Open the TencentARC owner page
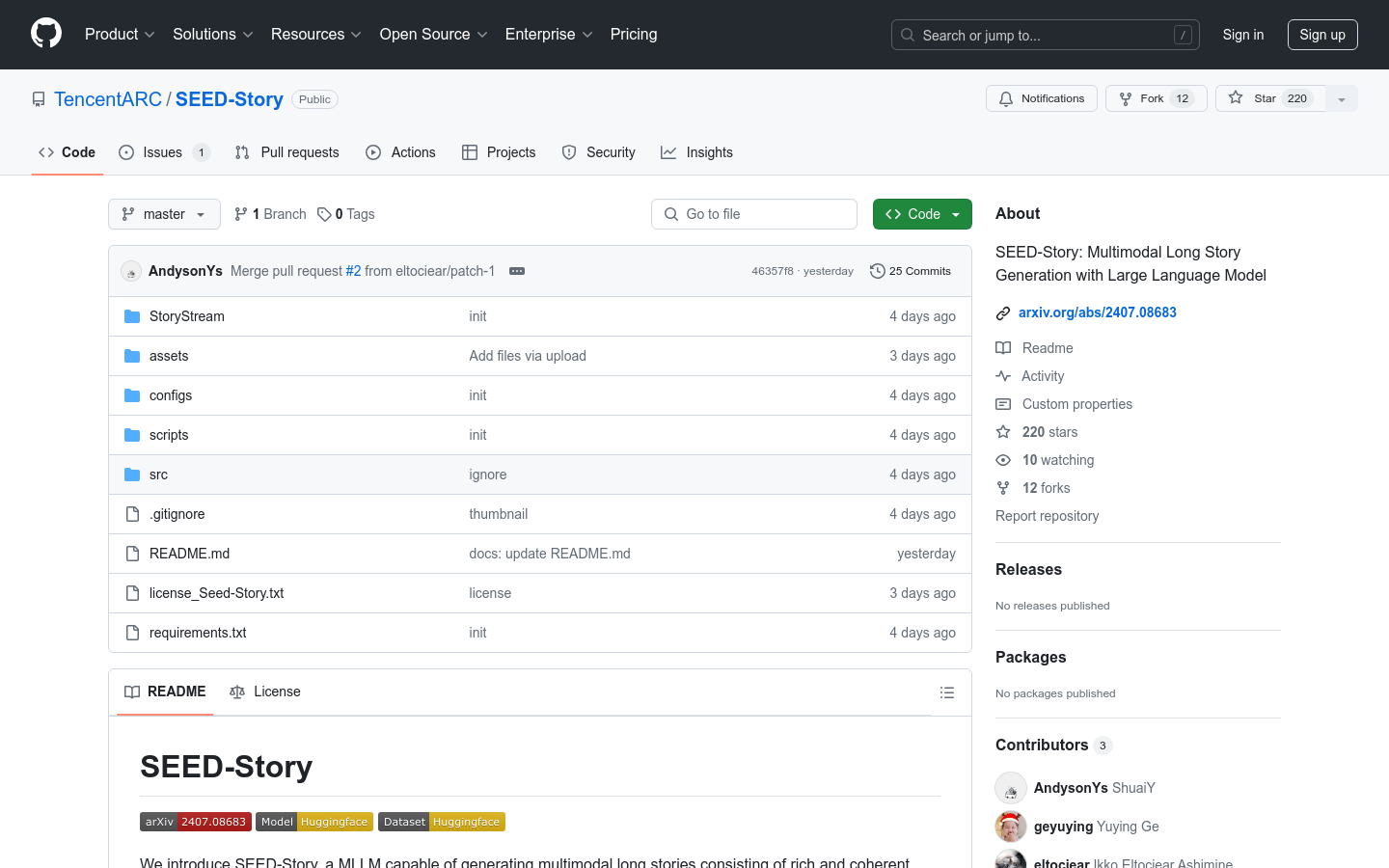This screenshot has width=1389, height=868. point(108,99)
